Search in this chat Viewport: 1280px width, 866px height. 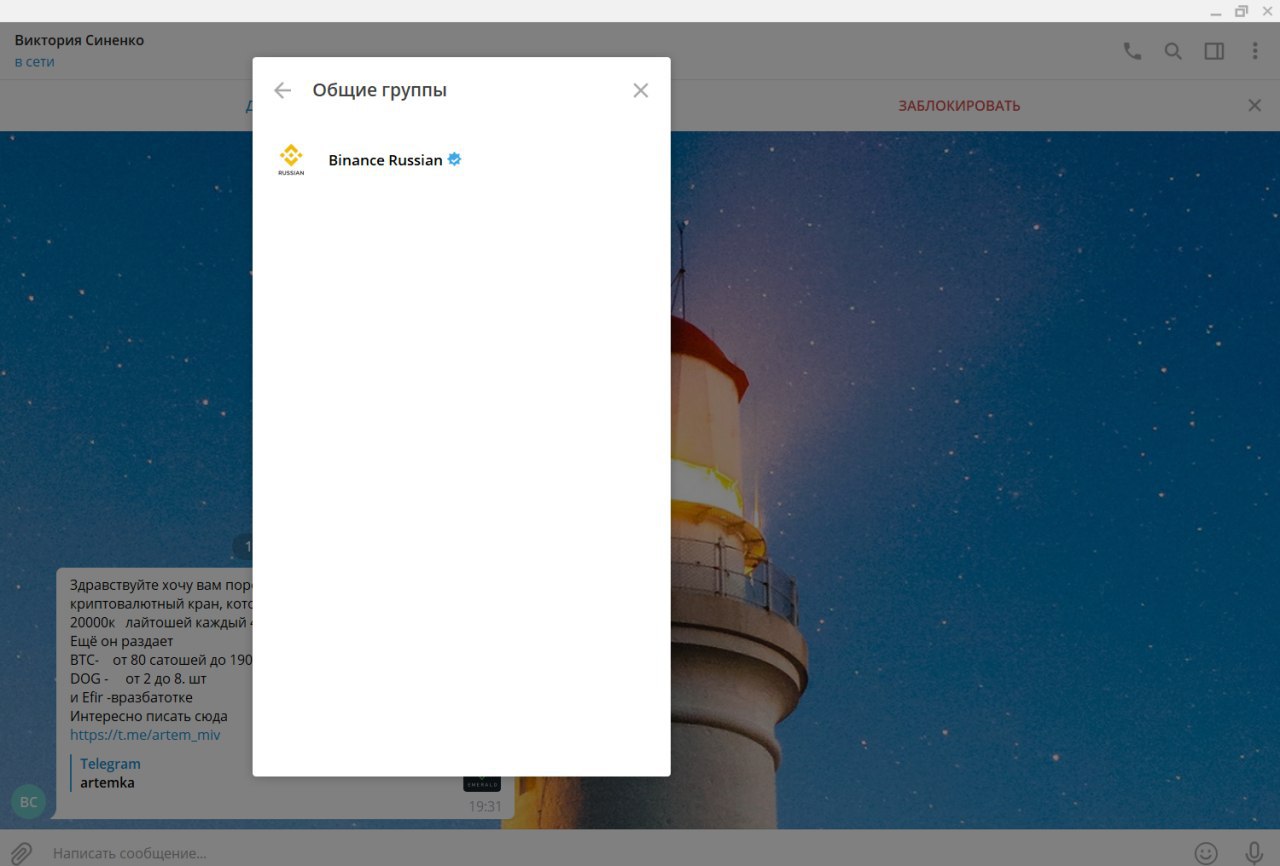coord(1173,51)
